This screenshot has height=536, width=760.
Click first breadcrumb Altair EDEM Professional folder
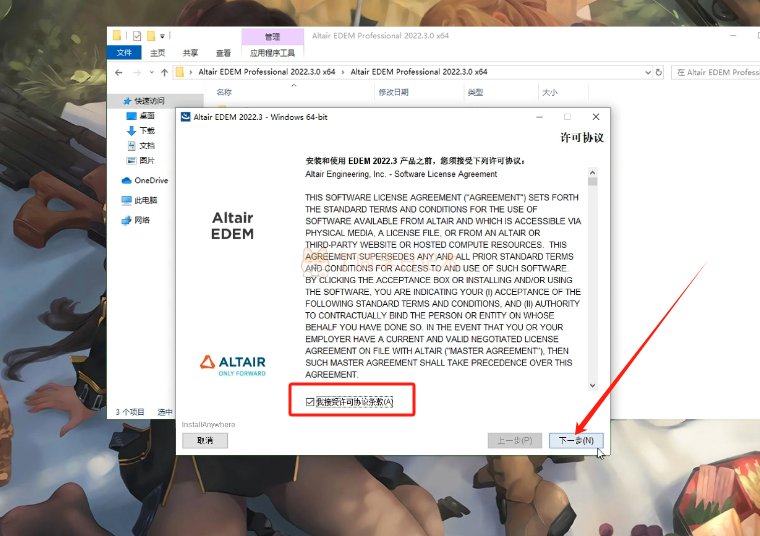point(267,72)
